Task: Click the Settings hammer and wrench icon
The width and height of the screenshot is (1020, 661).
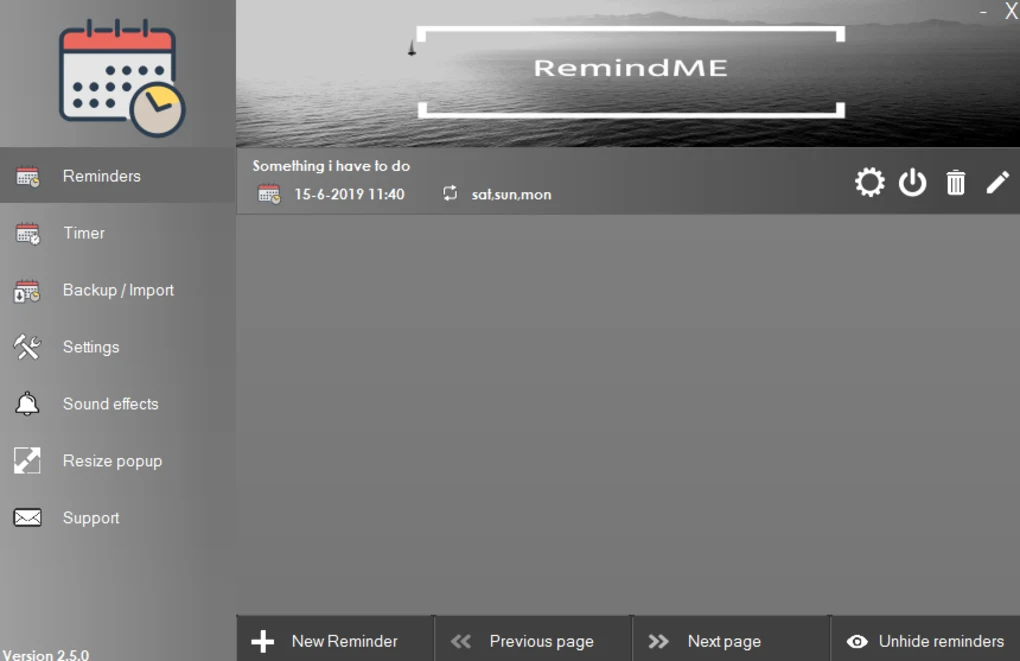Action: coord(27,346)
